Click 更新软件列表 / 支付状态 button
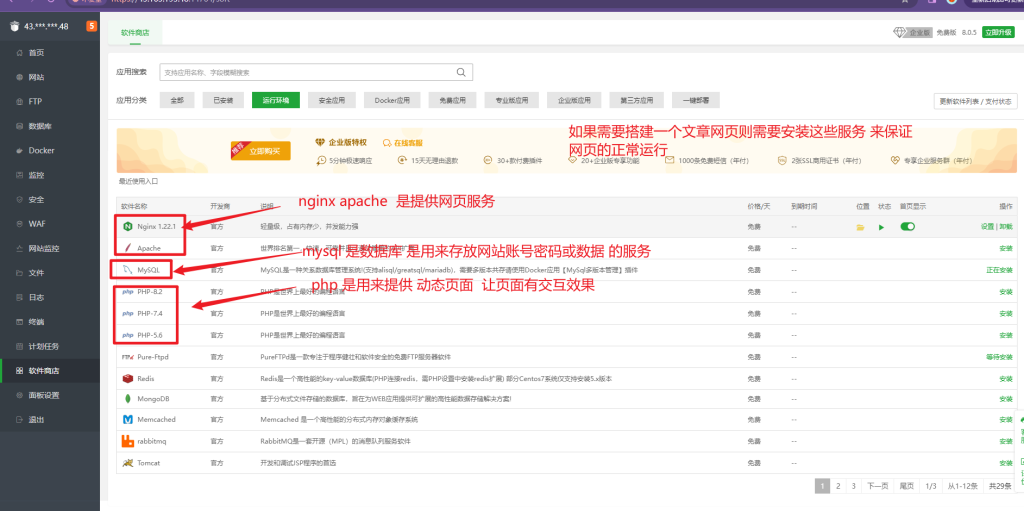The image size is (1024, 511). [x=975, y=101]
